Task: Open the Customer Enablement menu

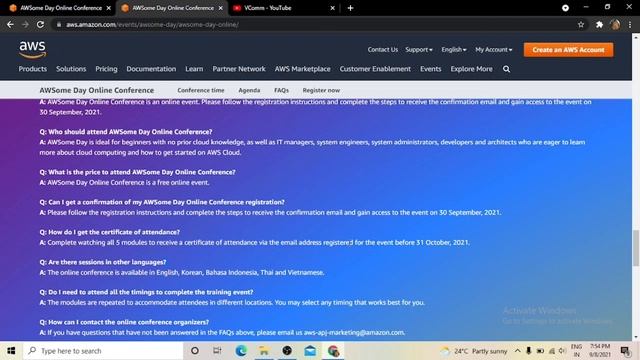Action: tap(375, 69)
